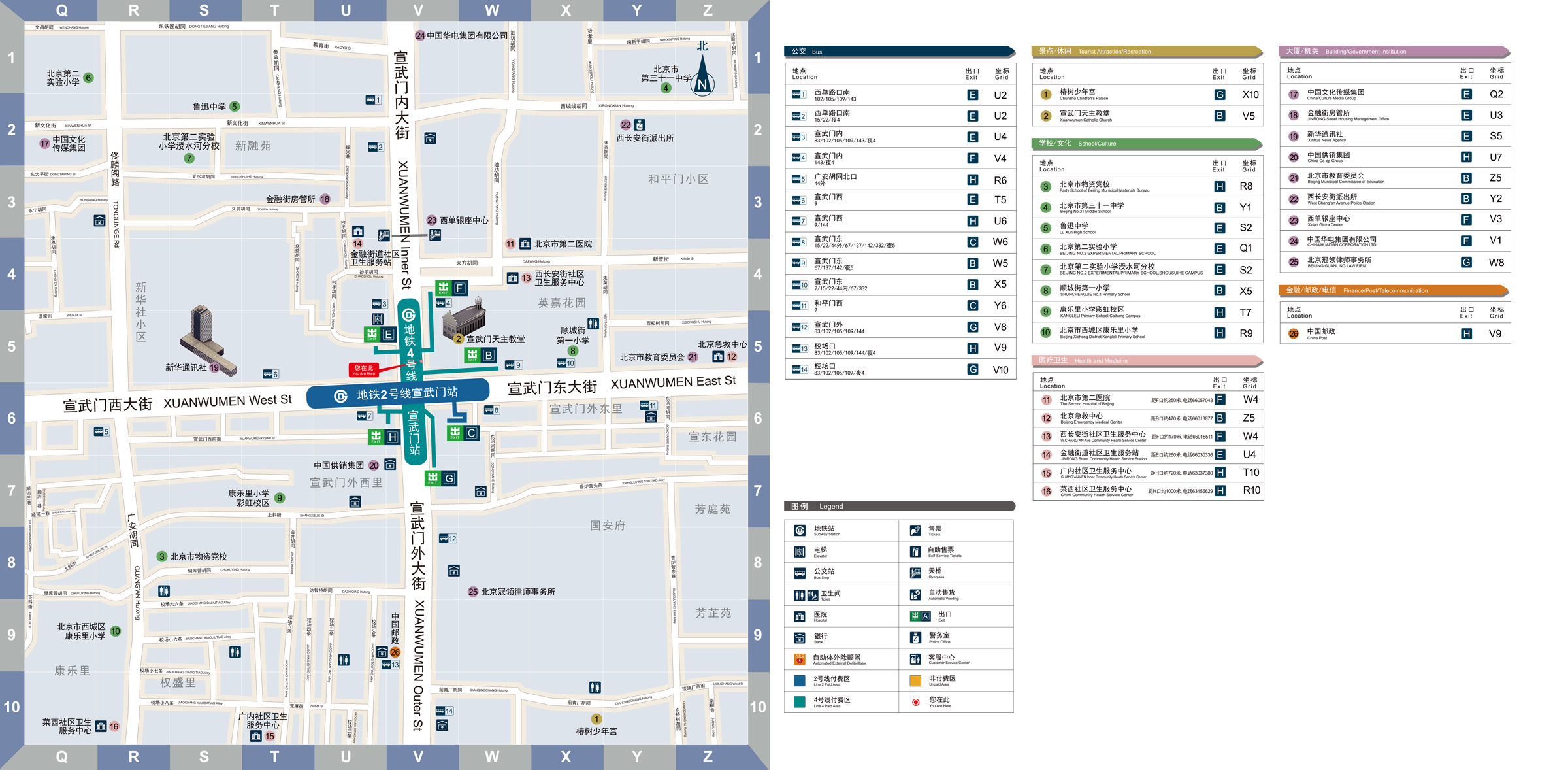Click the orange Unpaid Area swatch
This screenshot has height=770, width=1568.
915,681
